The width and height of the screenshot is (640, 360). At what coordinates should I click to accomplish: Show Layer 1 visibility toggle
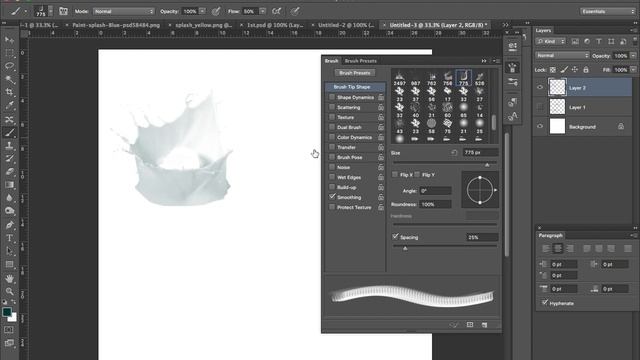(540, 107)
